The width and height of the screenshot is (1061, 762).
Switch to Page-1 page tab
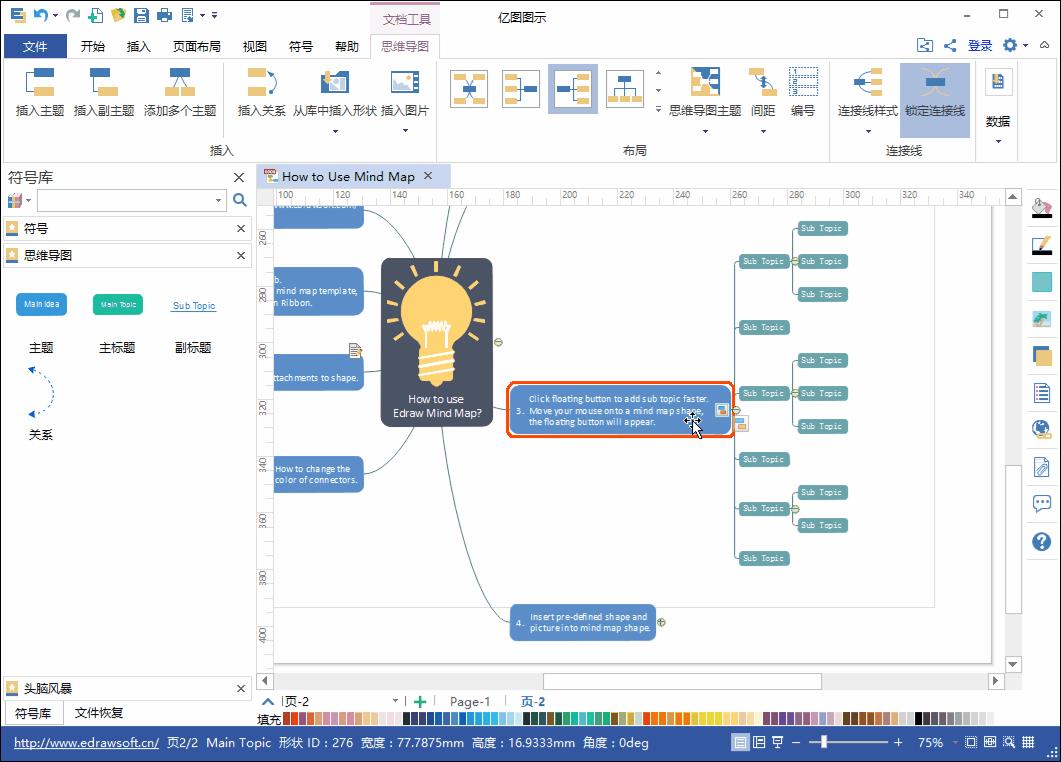coord(470,702)
